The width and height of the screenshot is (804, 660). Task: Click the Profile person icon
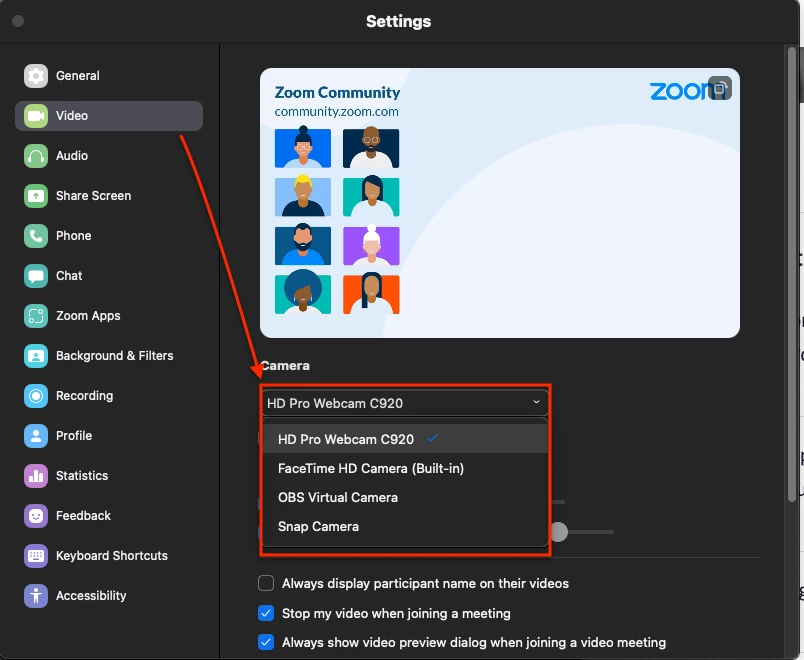point(36,436)
